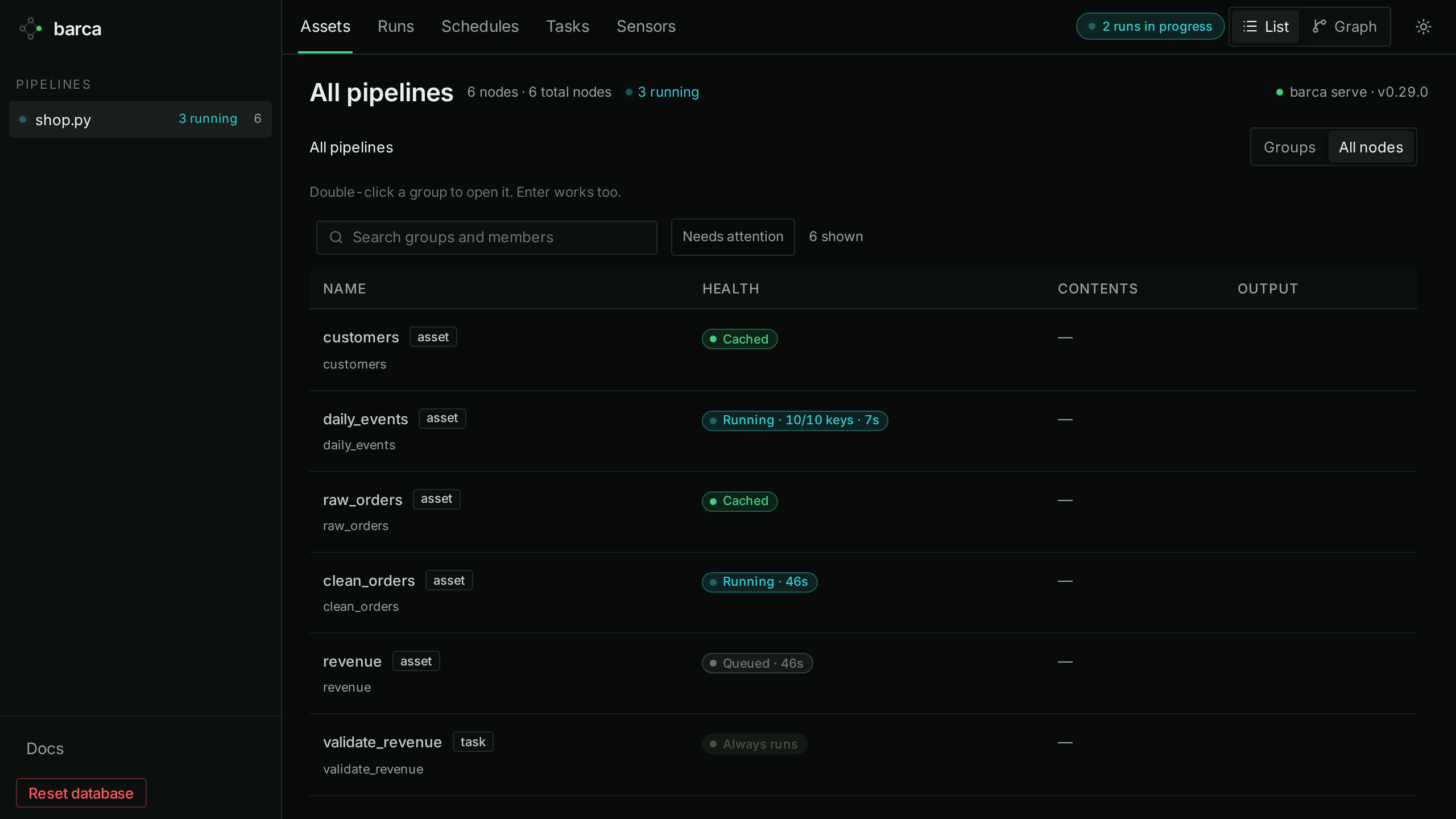
Task: Select the shop.py pipeline
Action: tap(140, 119)
